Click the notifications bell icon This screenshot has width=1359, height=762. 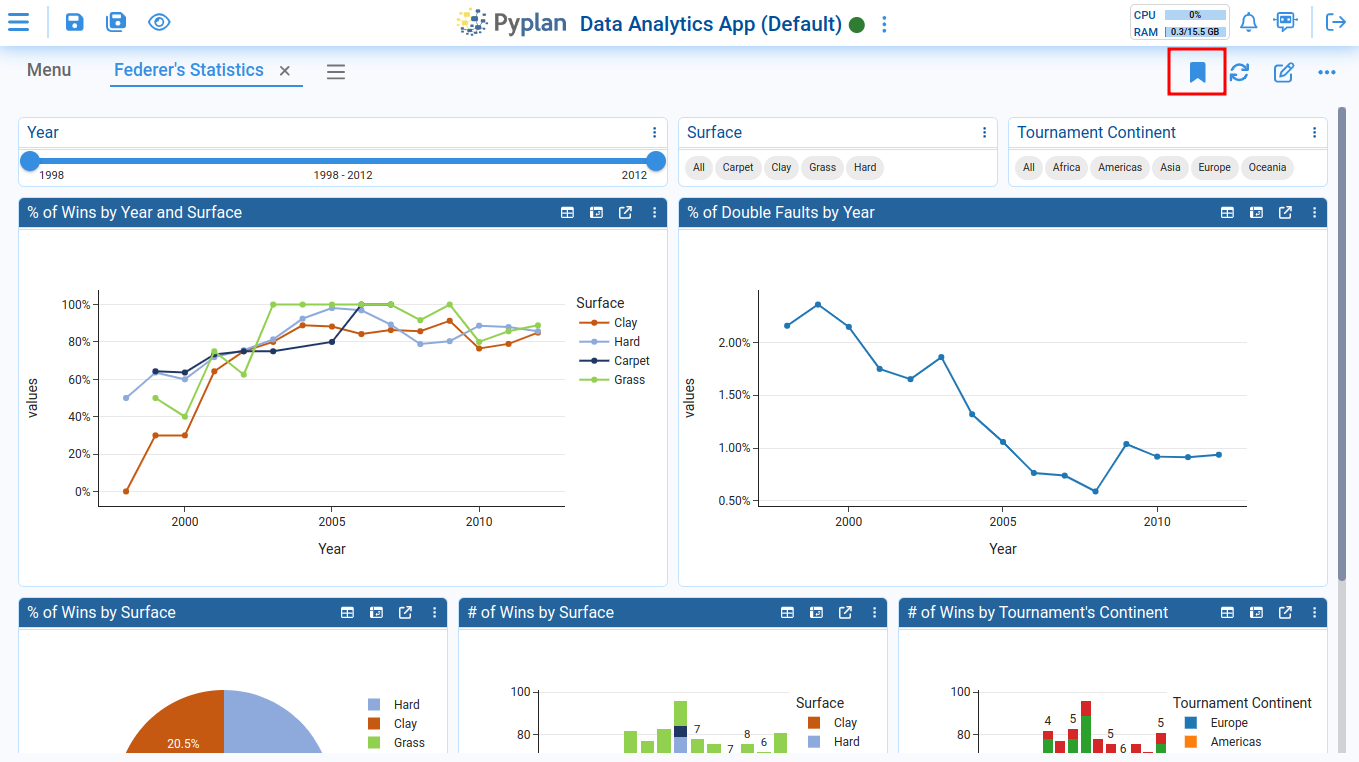(x=1248, y=22)
